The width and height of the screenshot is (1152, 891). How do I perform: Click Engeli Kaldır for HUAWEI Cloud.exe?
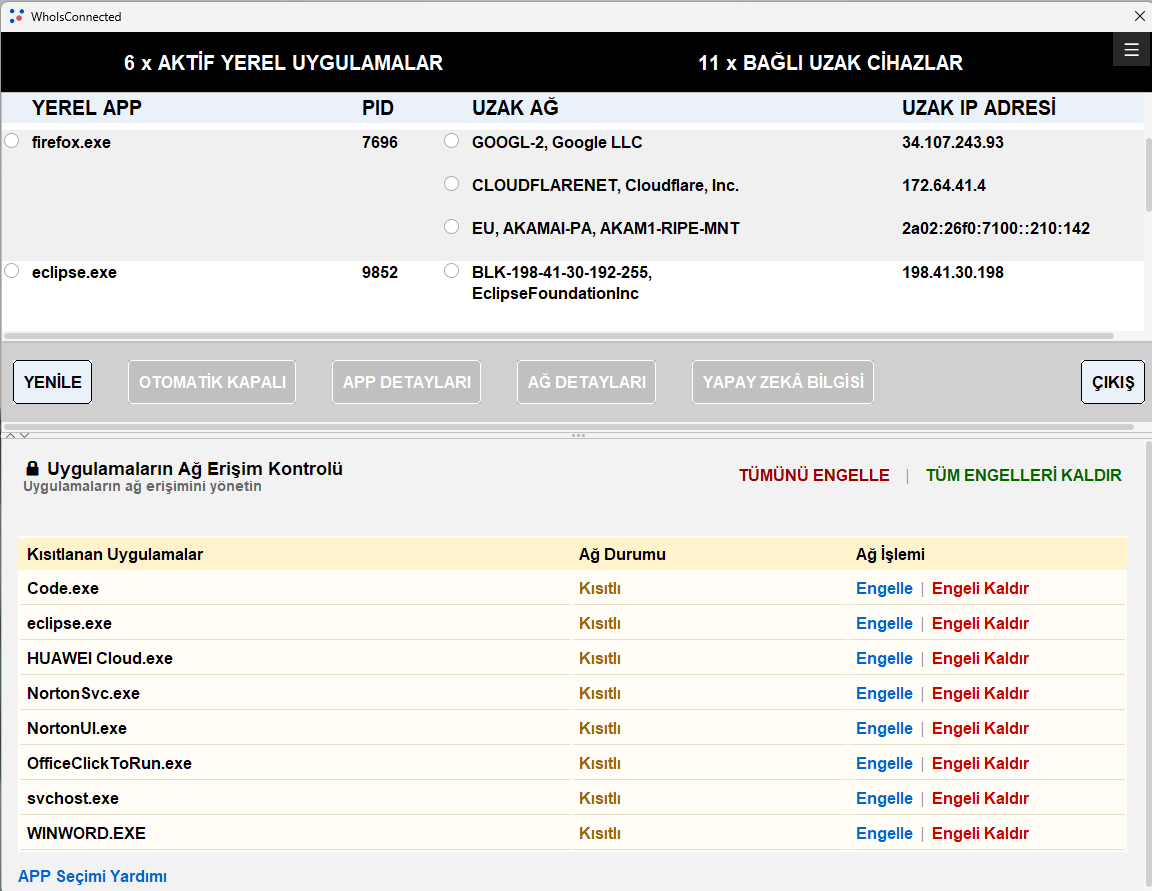[x=980, y=658]
